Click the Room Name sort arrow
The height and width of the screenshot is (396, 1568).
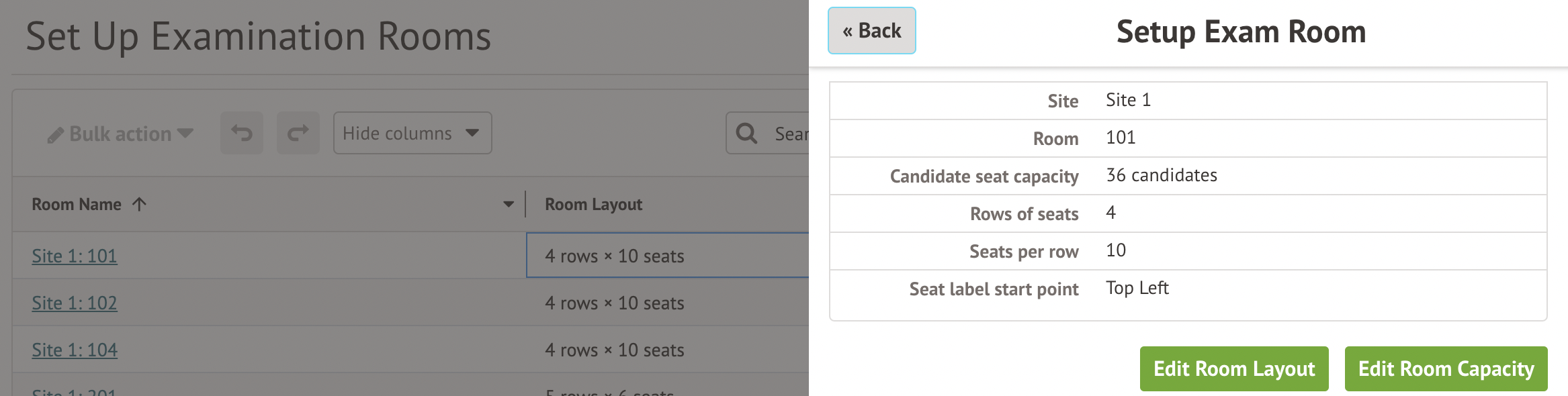(x=139, y=204)
